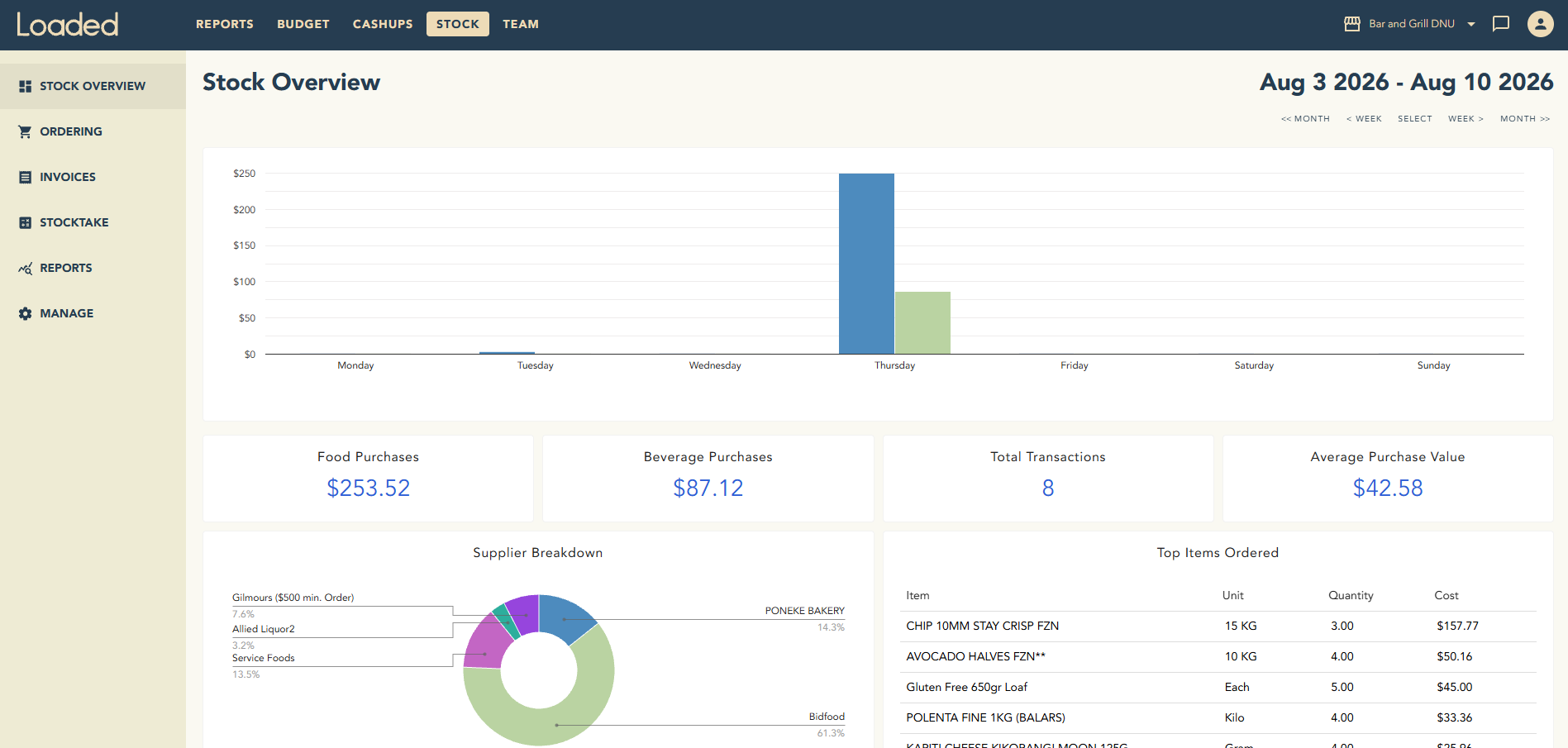
Task: Click the Stocktake calculator icon
Action: [25, 222]
